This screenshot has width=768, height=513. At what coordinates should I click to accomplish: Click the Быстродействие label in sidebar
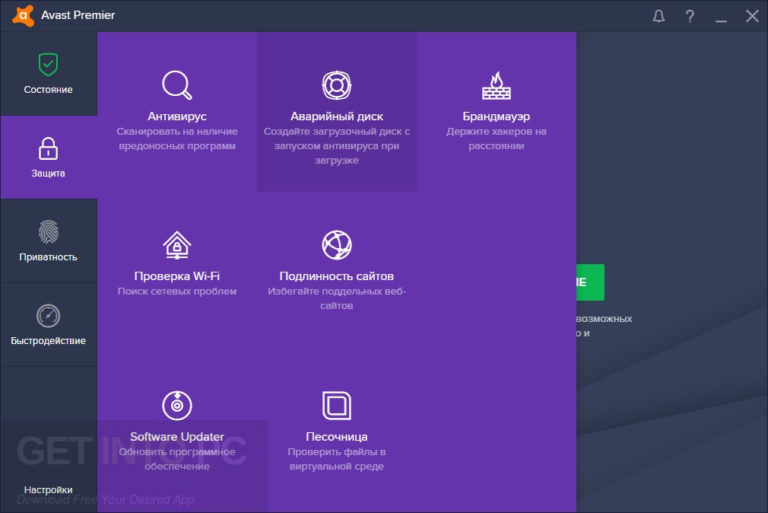[x=48, y=341]
